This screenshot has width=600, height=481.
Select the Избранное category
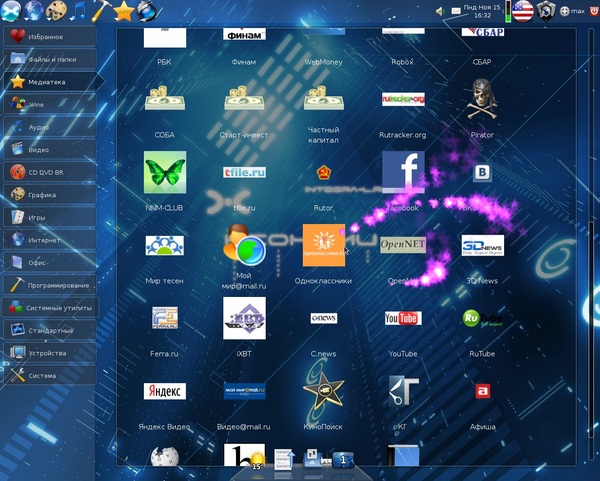(50, 36)
